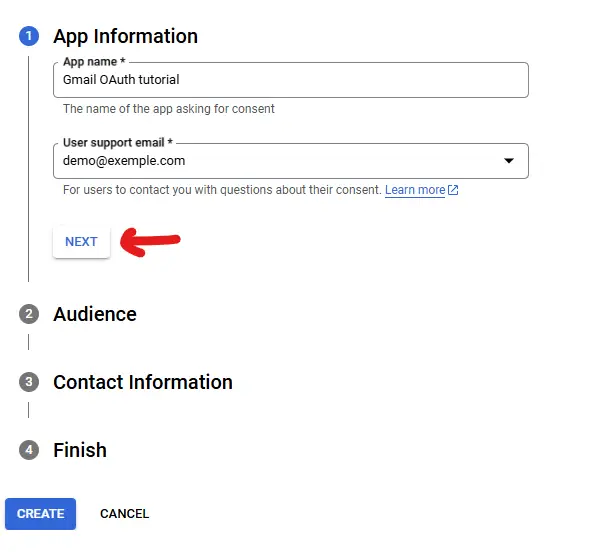Click the step 1 circle icon
Image resolution: width=595 pixels, height=552 pixels.
(x=29, y=36)
